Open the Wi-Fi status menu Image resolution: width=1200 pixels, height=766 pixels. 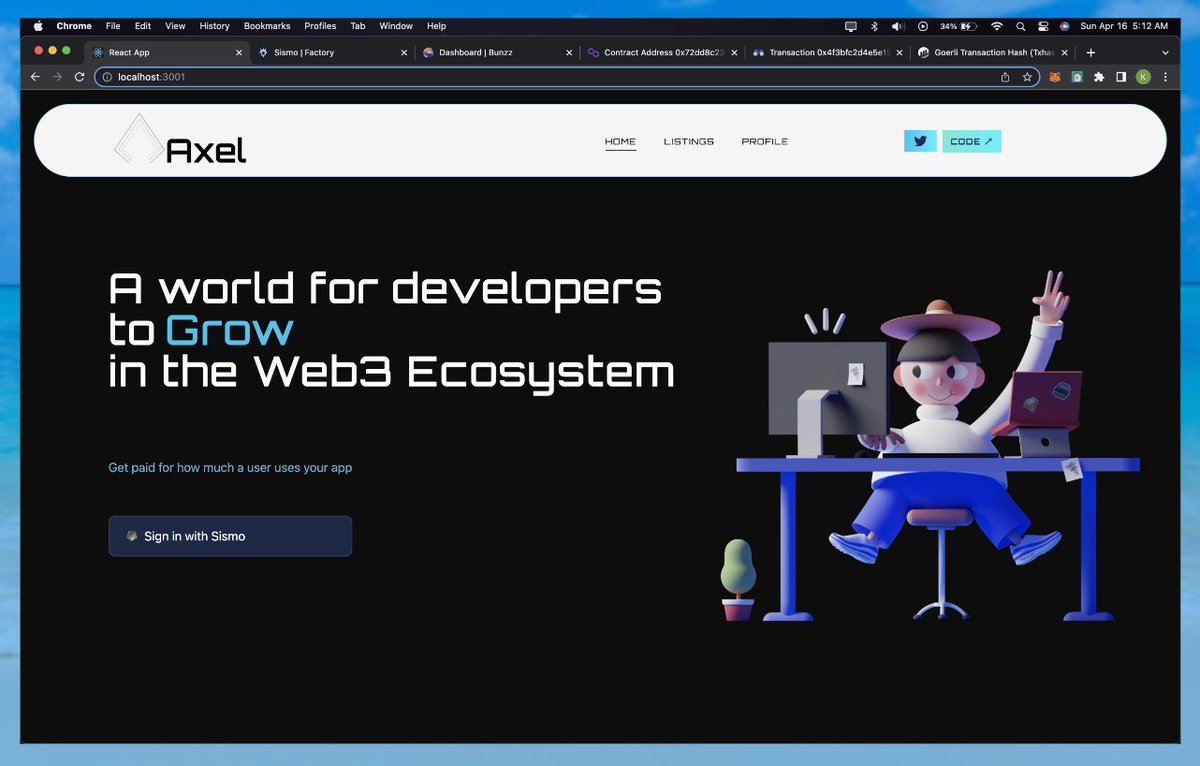996,26
